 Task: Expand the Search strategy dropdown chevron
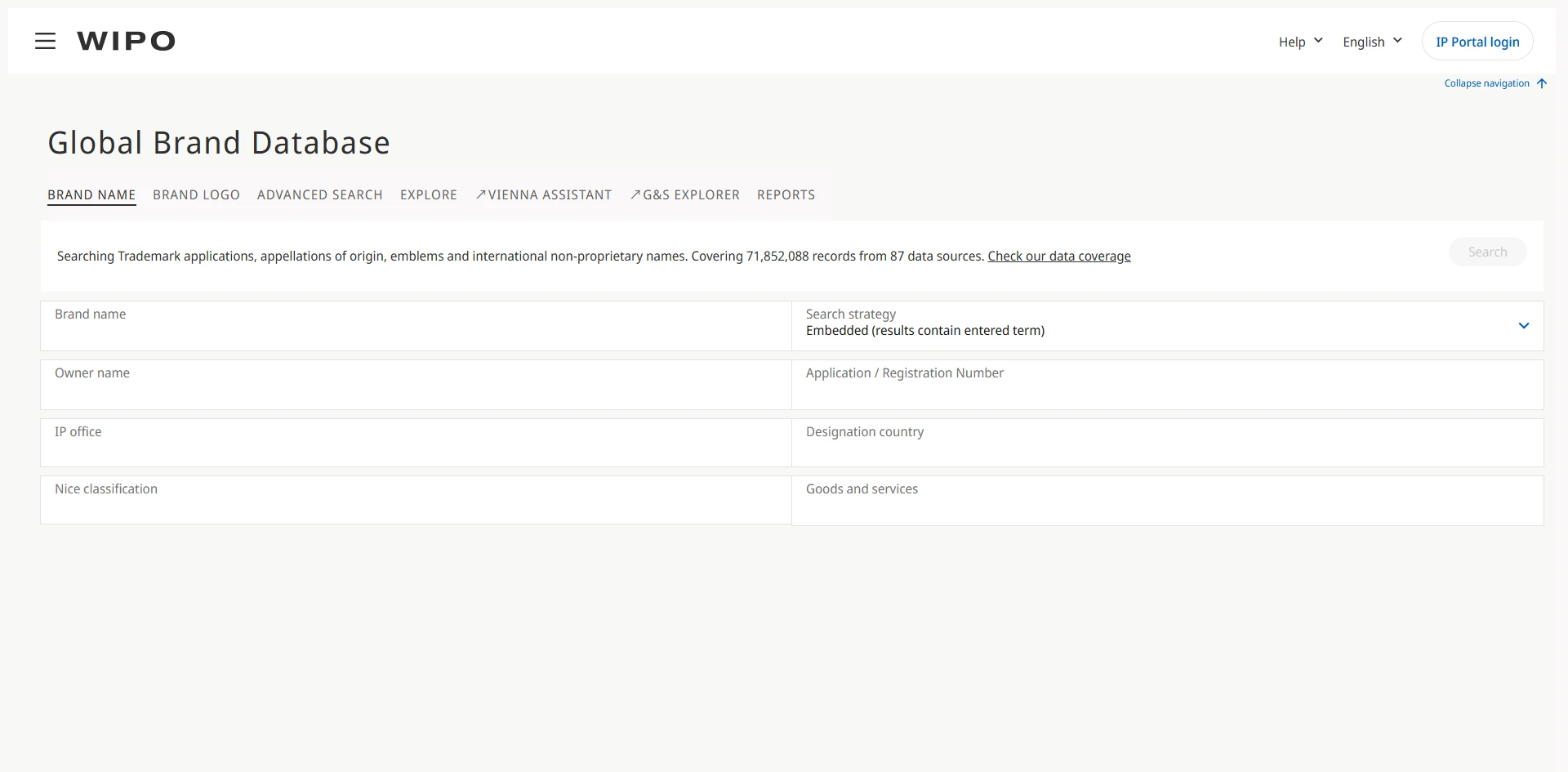pyautogui.click(x=1523, y=326)
